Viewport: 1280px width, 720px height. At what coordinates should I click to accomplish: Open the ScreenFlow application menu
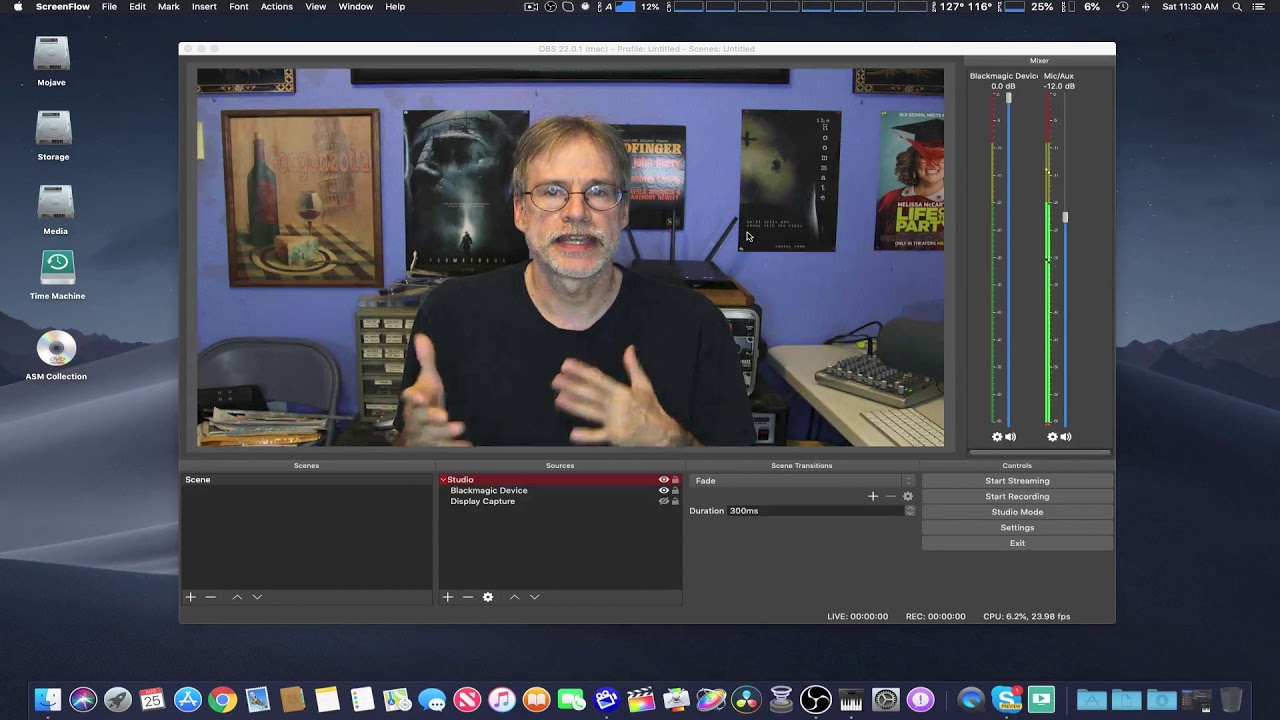pyautogui.click(x=63, y=7)
